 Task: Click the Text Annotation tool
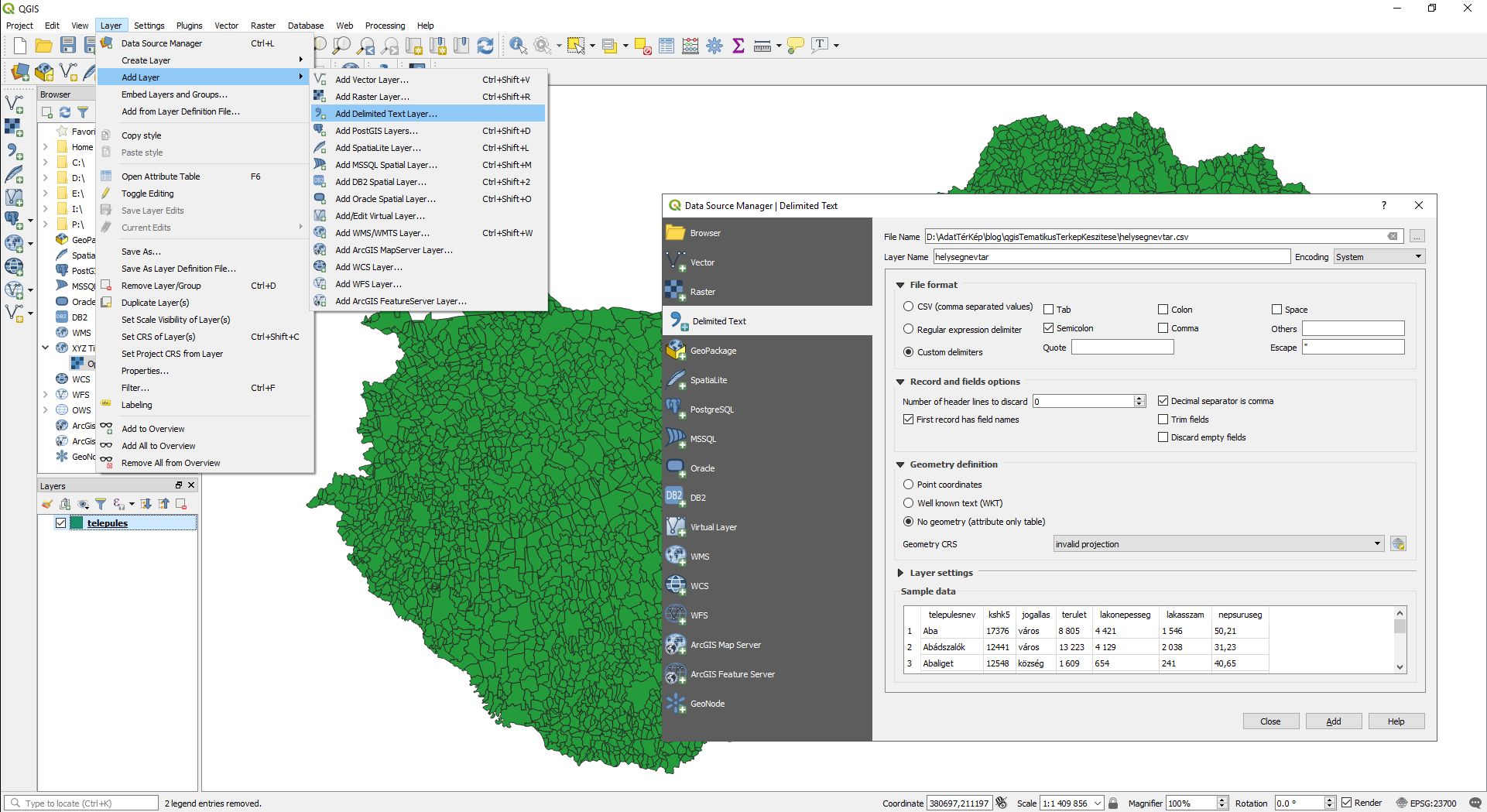(820, 45)
